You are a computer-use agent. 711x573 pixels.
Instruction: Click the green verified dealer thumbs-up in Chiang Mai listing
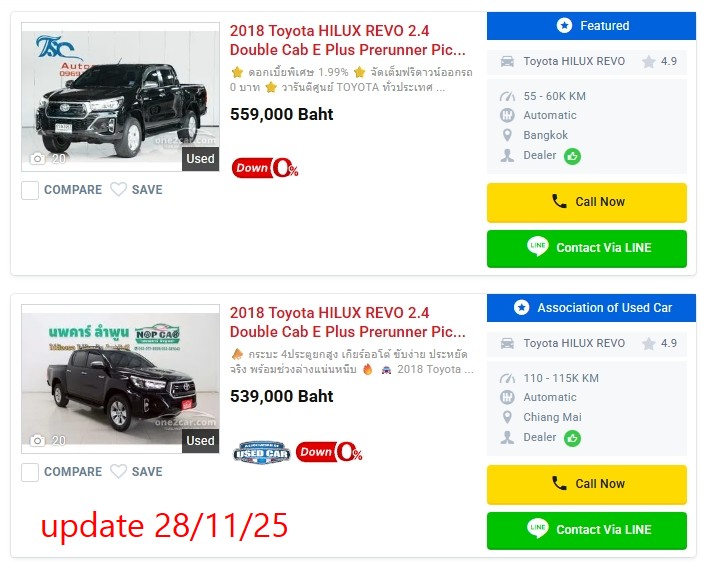tap(572, 438)
